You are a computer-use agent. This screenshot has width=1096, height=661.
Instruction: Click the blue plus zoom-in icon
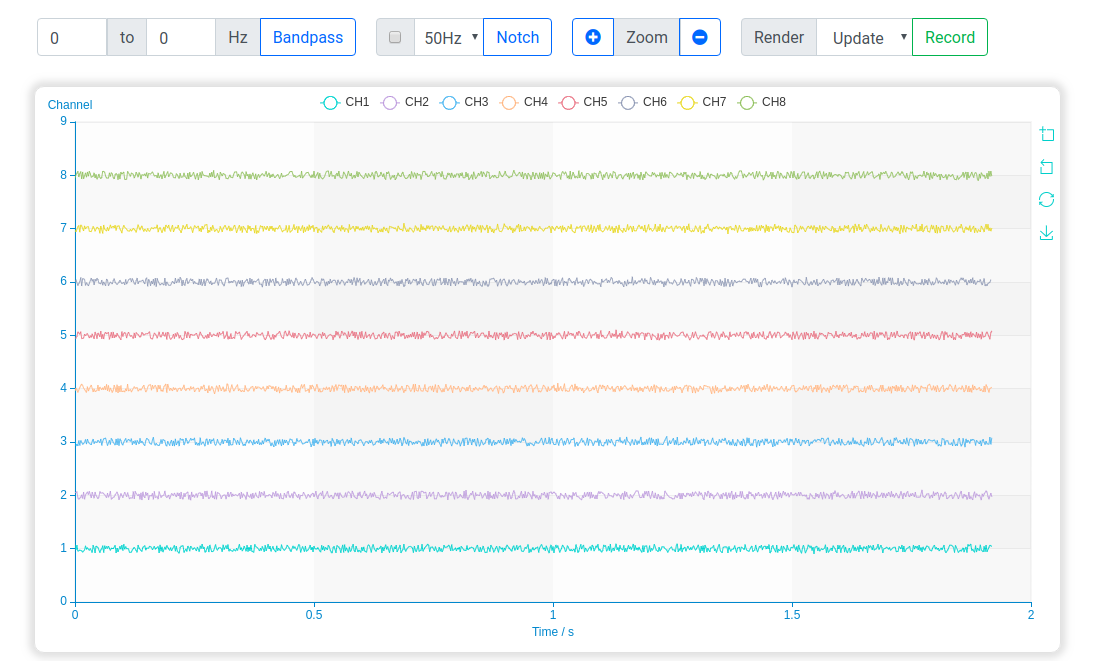point(592,36)
